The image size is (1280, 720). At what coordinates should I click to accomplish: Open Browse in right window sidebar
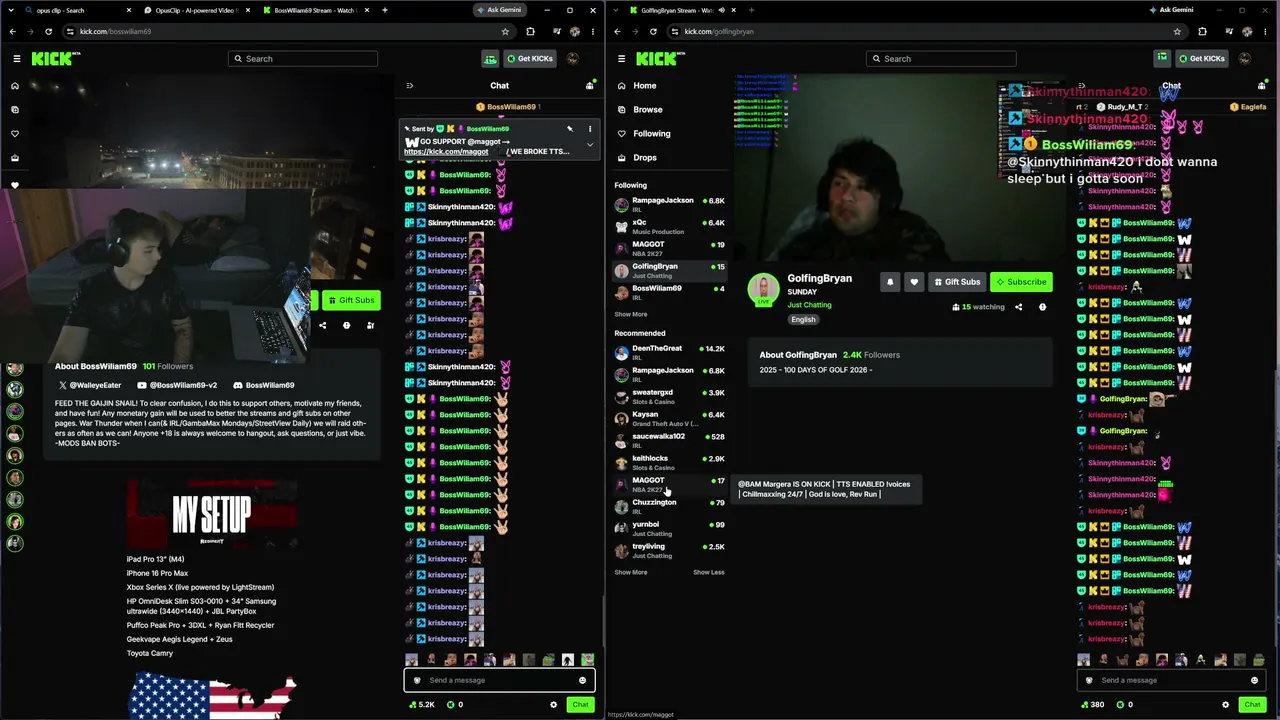click(x=647, y=110)
